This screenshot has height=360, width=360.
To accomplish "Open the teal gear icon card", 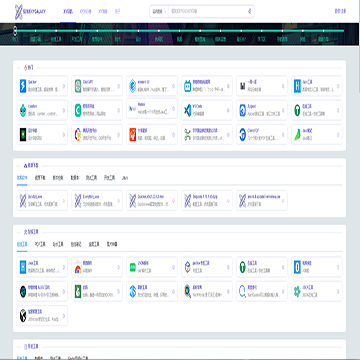I will (317, 291).
